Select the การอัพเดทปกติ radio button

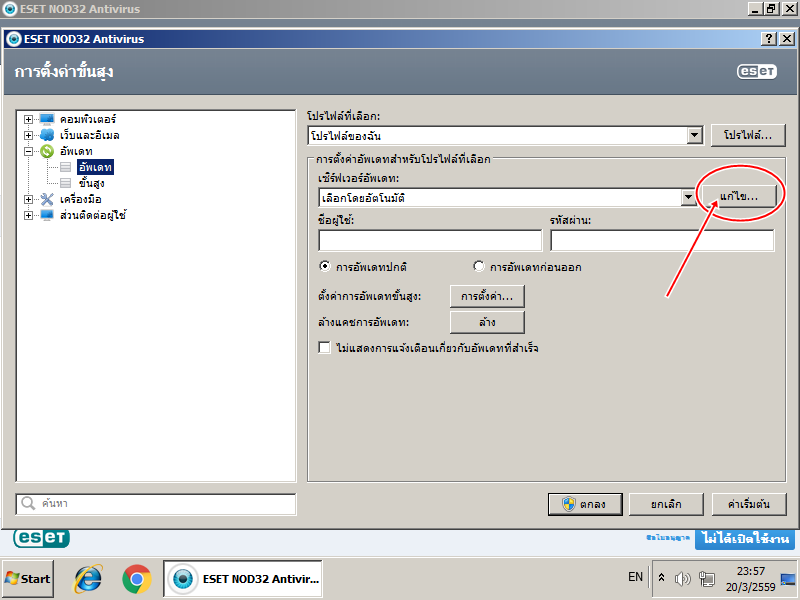[x=324, y=266]
